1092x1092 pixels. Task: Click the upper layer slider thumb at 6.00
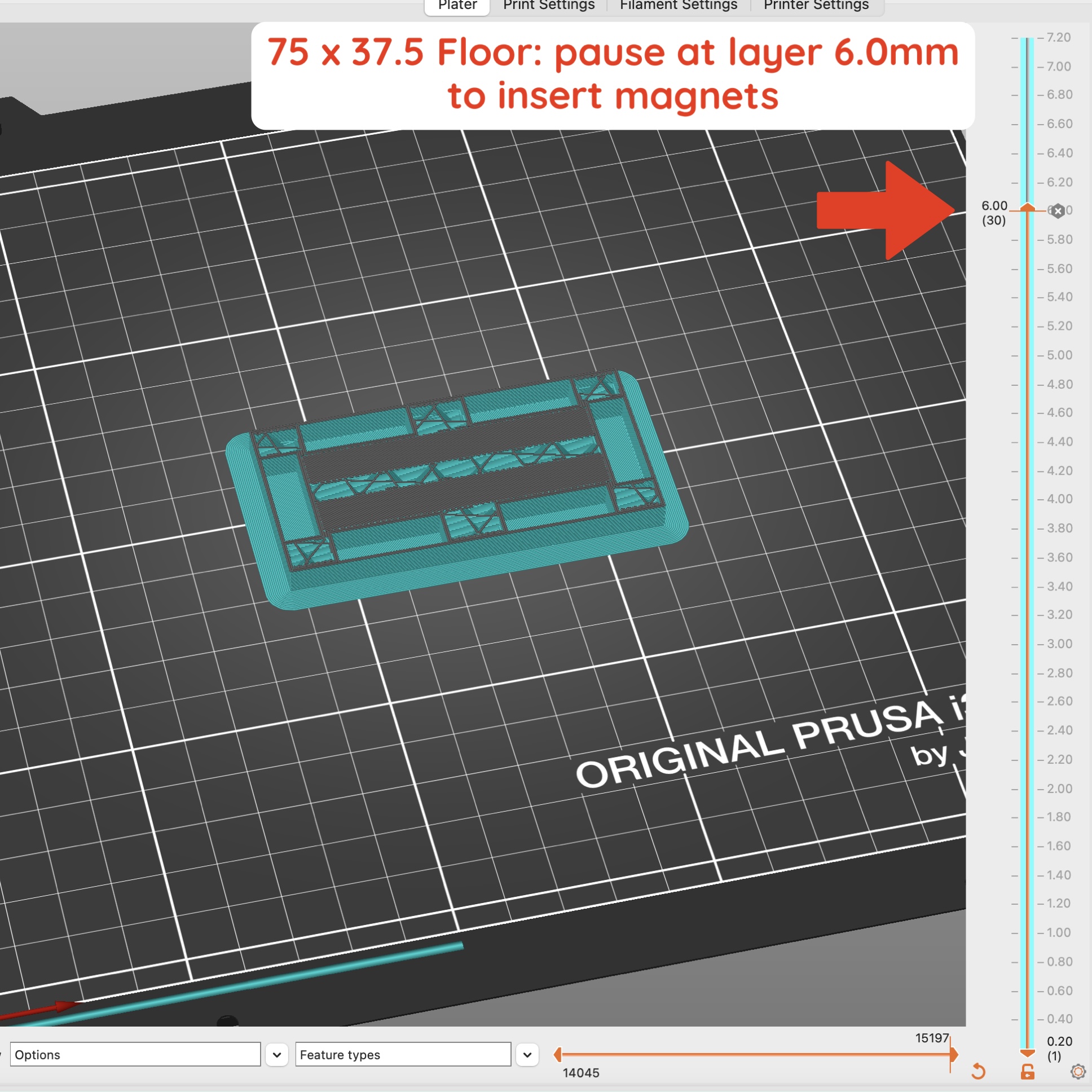1028,208
